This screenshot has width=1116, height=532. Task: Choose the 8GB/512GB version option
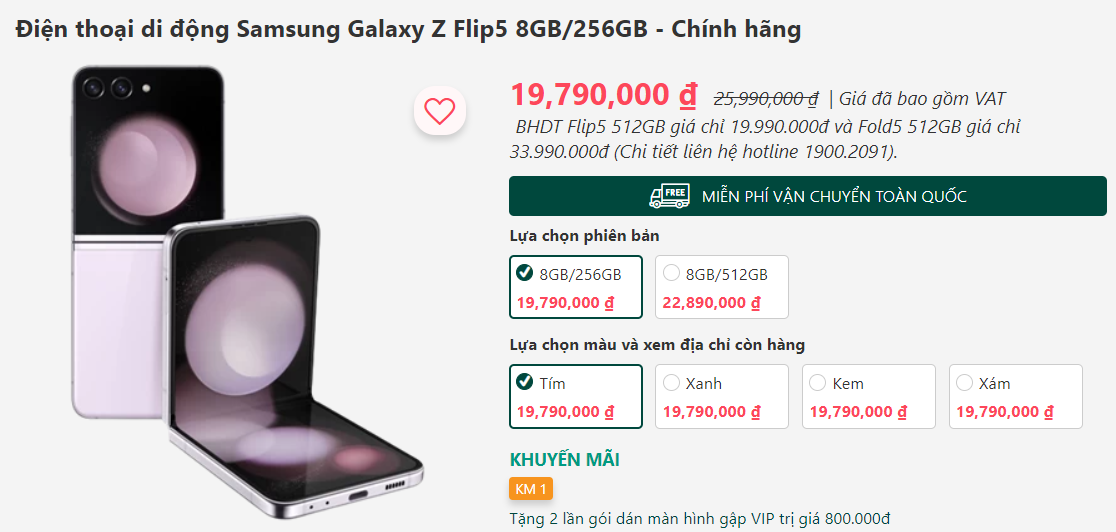[x=722, y=287]
